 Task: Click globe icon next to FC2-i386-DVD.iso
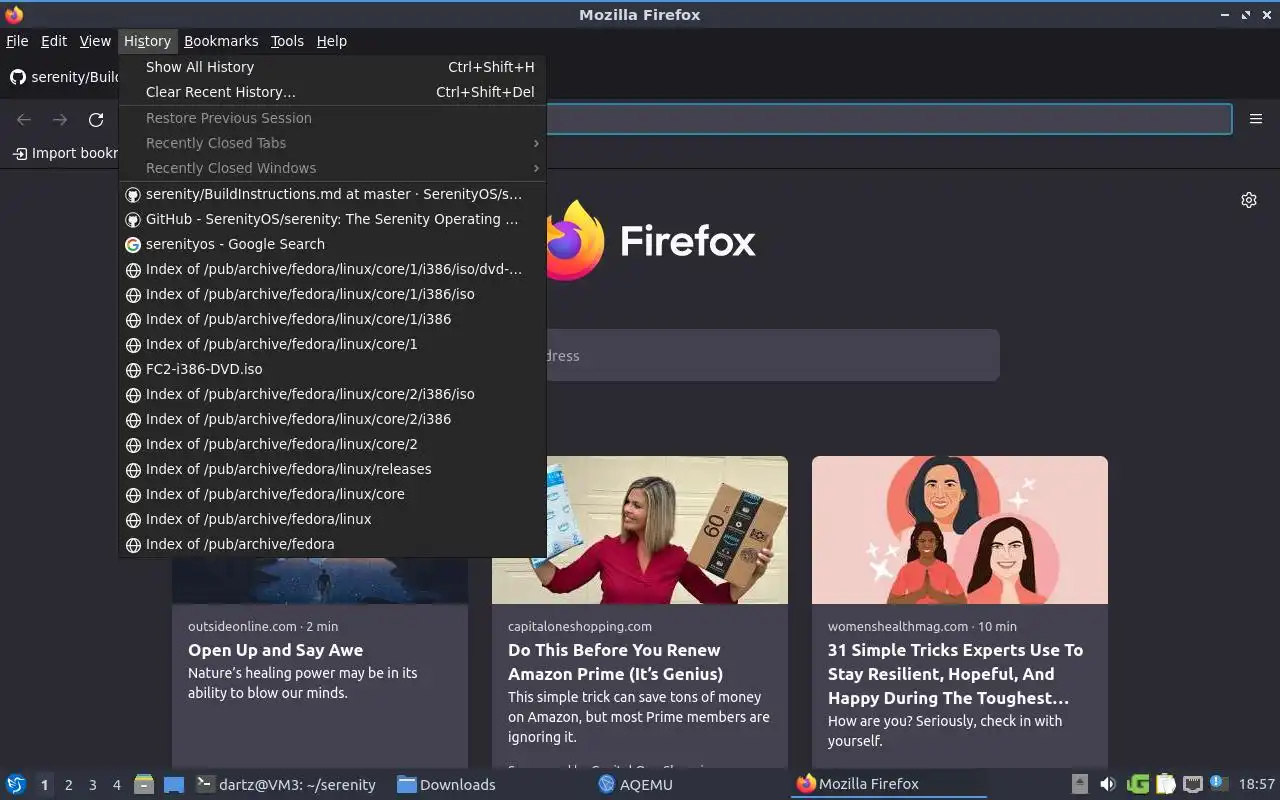(132, 369)
